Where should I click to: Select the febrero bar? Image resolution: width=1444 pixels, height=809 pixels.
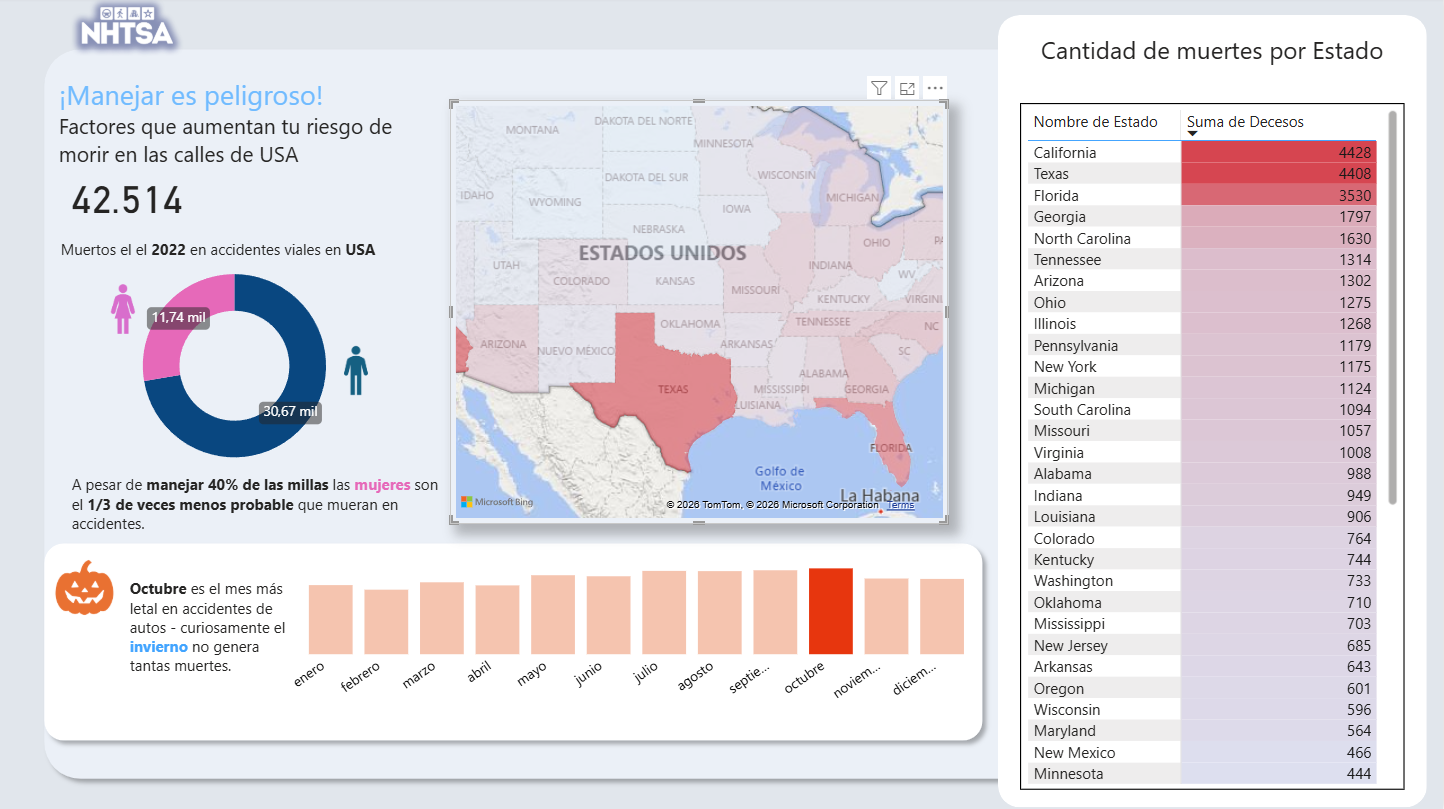(x=386, y=622)
